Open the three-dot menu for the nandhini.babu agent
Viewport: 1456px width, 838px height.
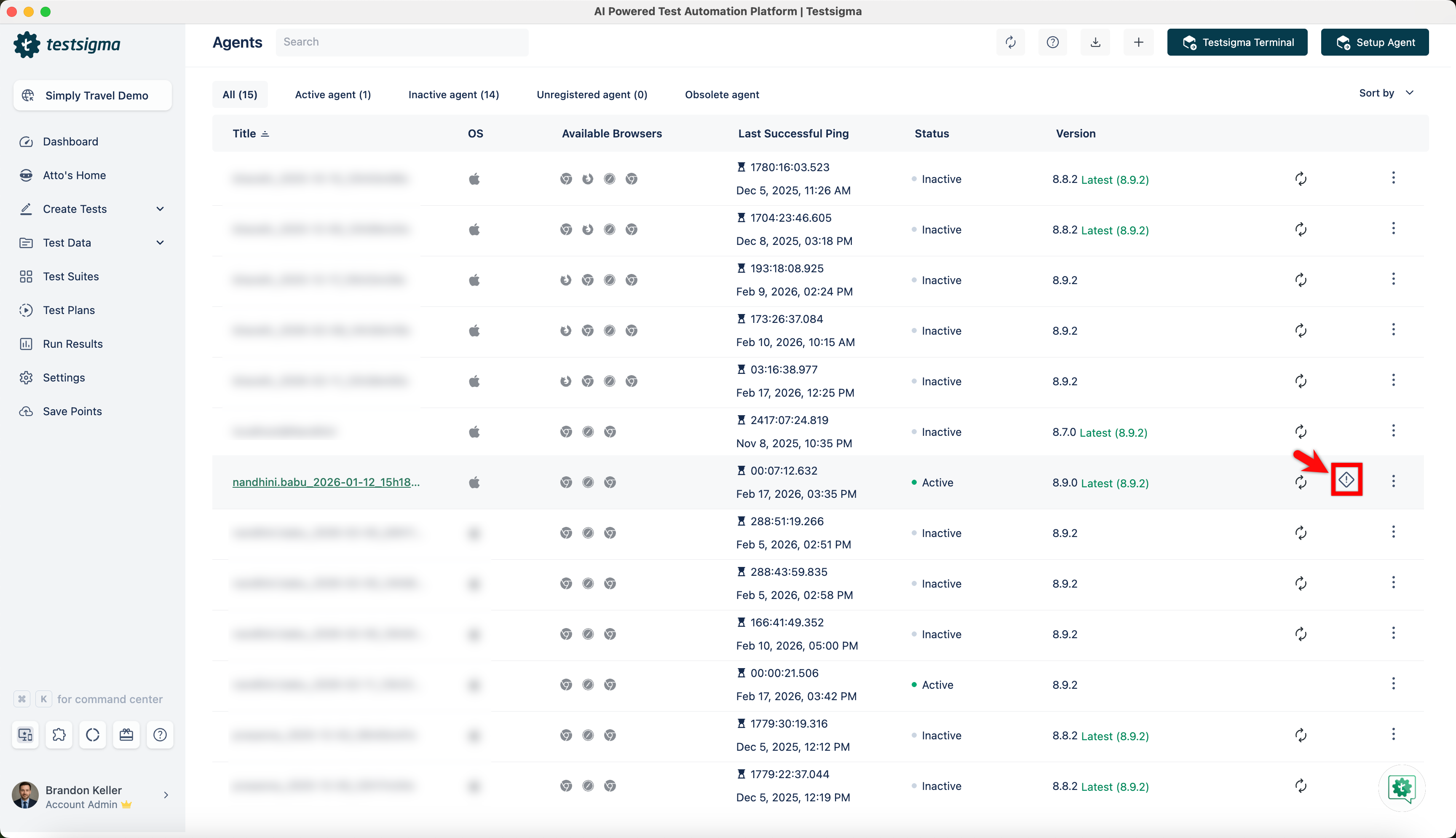(1393, 481)
